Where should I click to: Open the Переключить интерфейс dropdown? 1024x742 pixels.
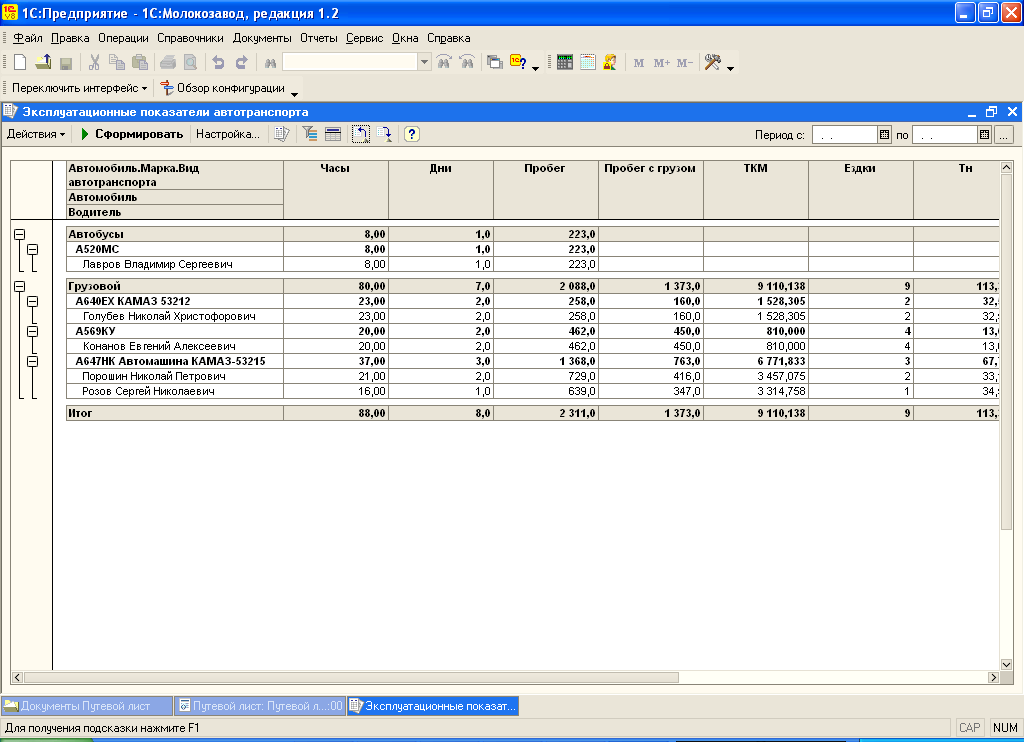tap(79, 88)
